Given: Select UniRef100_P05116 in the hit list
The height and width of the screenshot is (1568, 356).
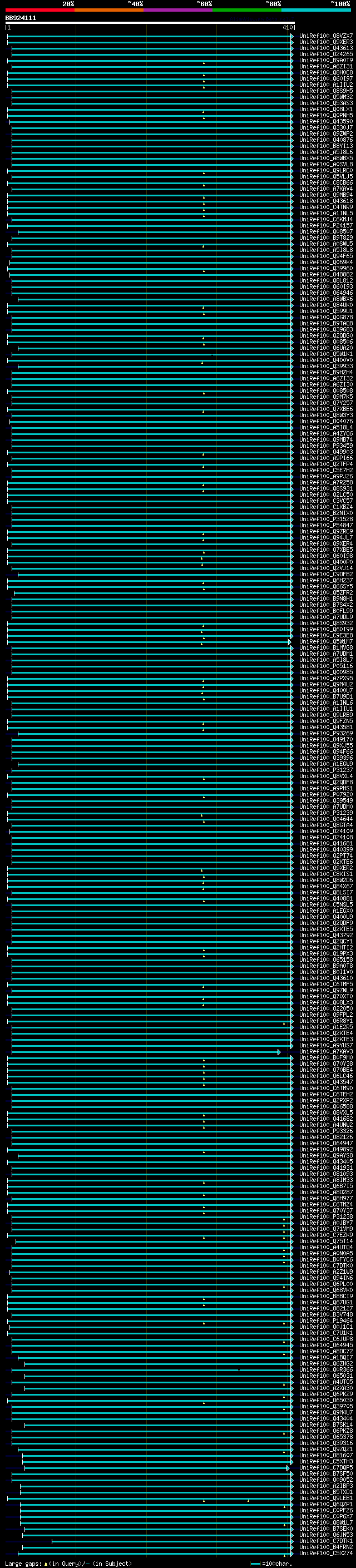Looking at the screenshot, I should click(x=326, y=666).
